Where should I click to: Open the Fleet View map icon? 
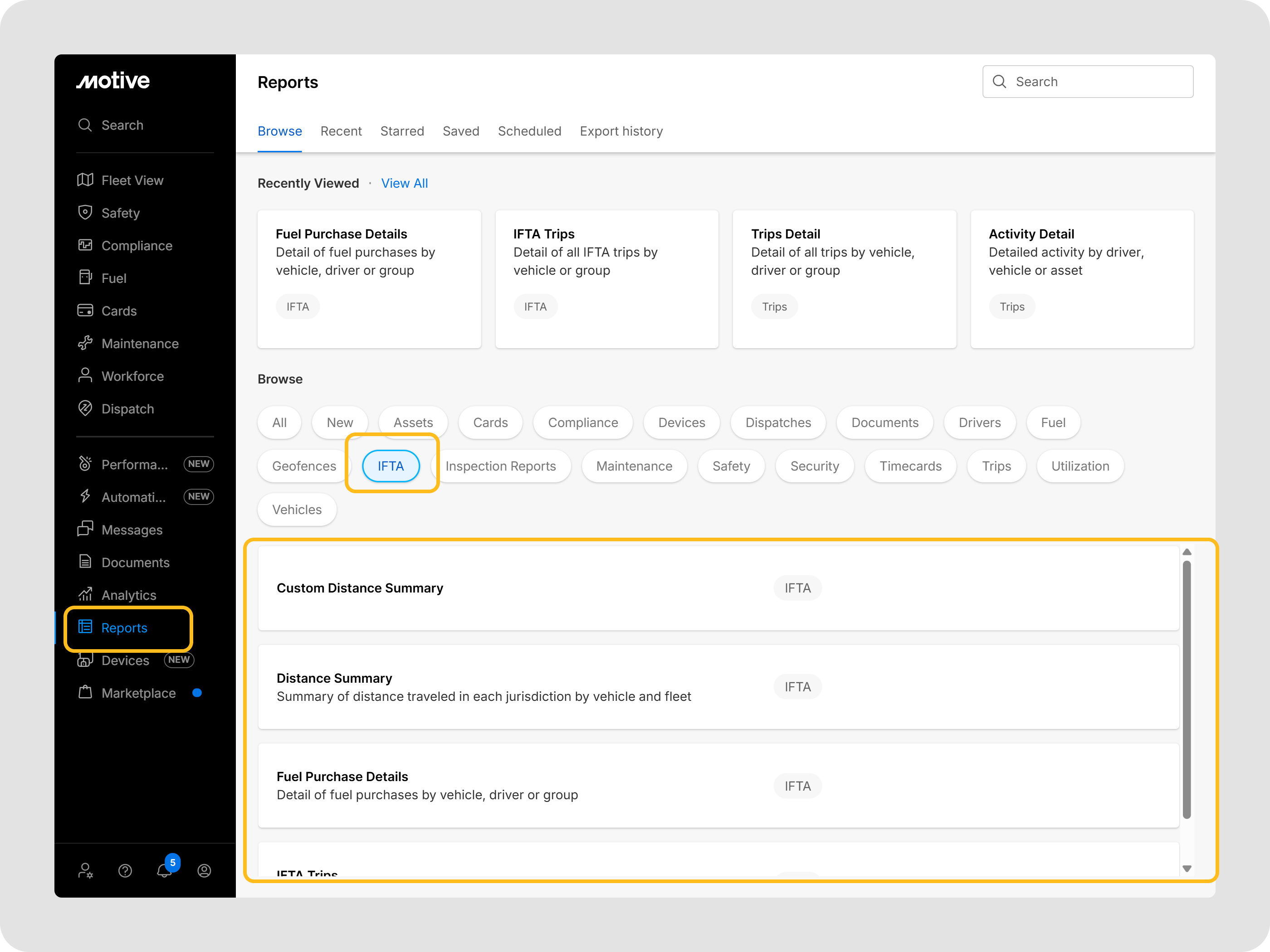(85, 180)
